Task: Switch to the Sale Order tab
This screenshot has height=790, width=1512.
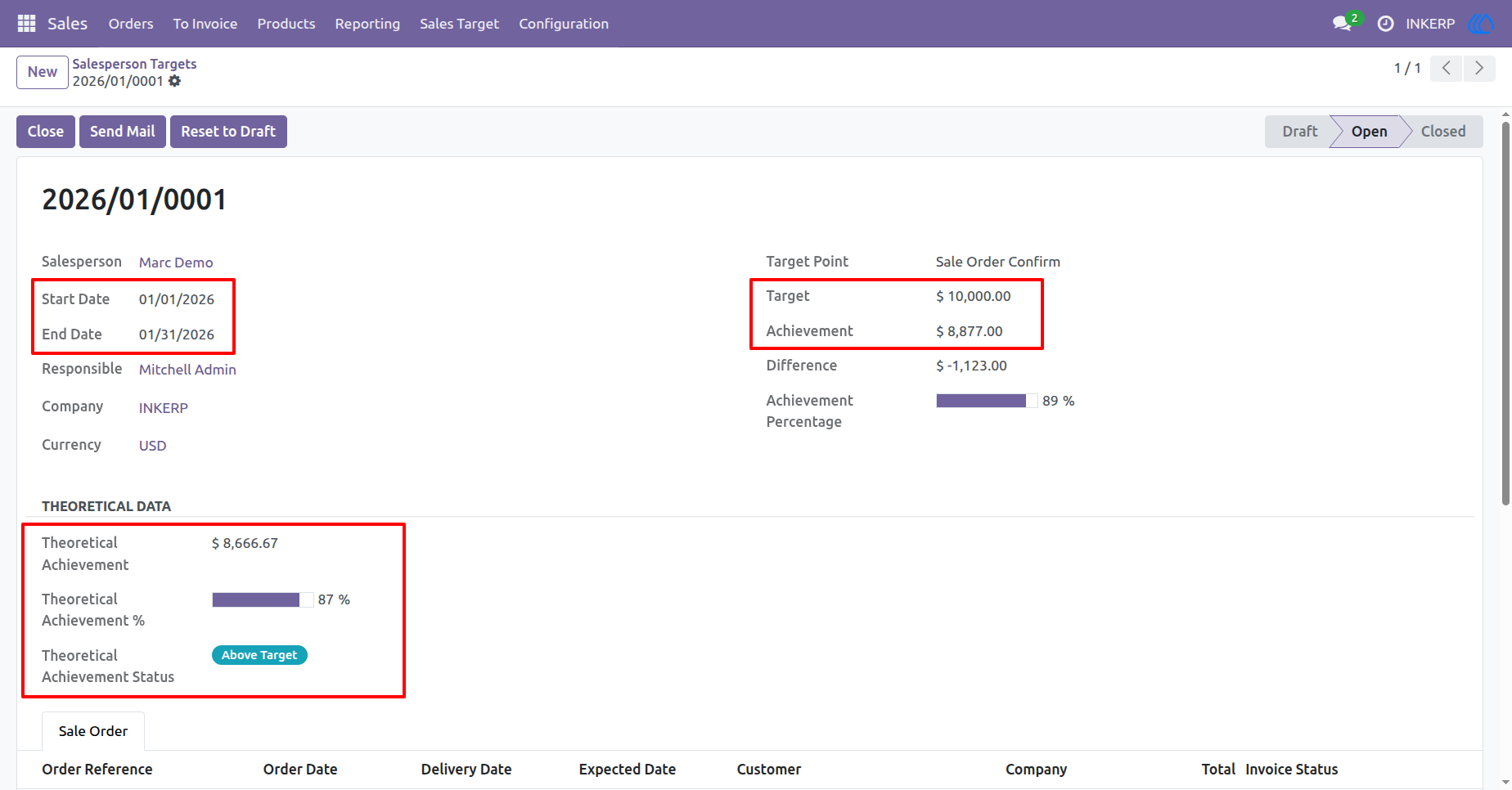Action: tap(93, 731)
